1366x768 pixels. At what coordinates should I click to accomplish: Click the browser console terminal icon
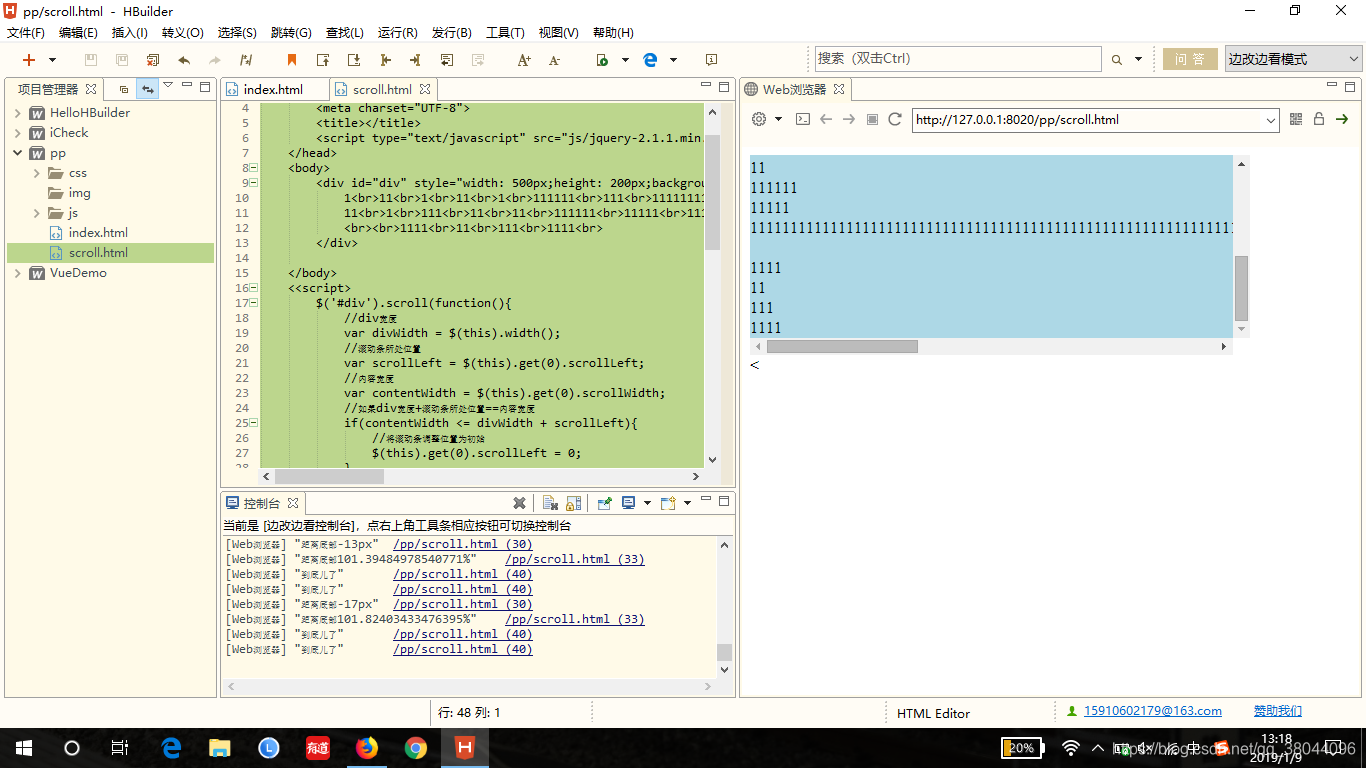click(x=802, y=119)
